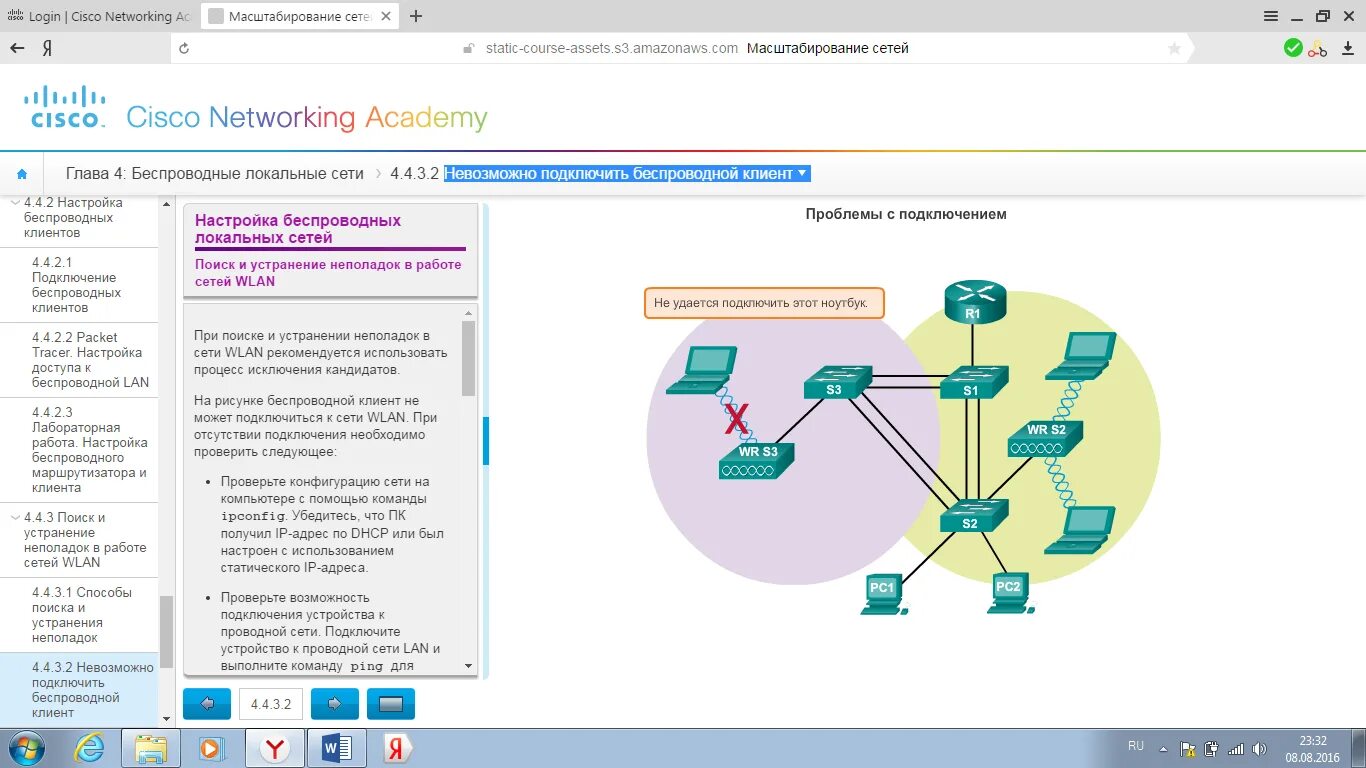1366x768 pixels.
Task: Click the navigation sidebar scrollbar thumb
Action: coord(167,631)
